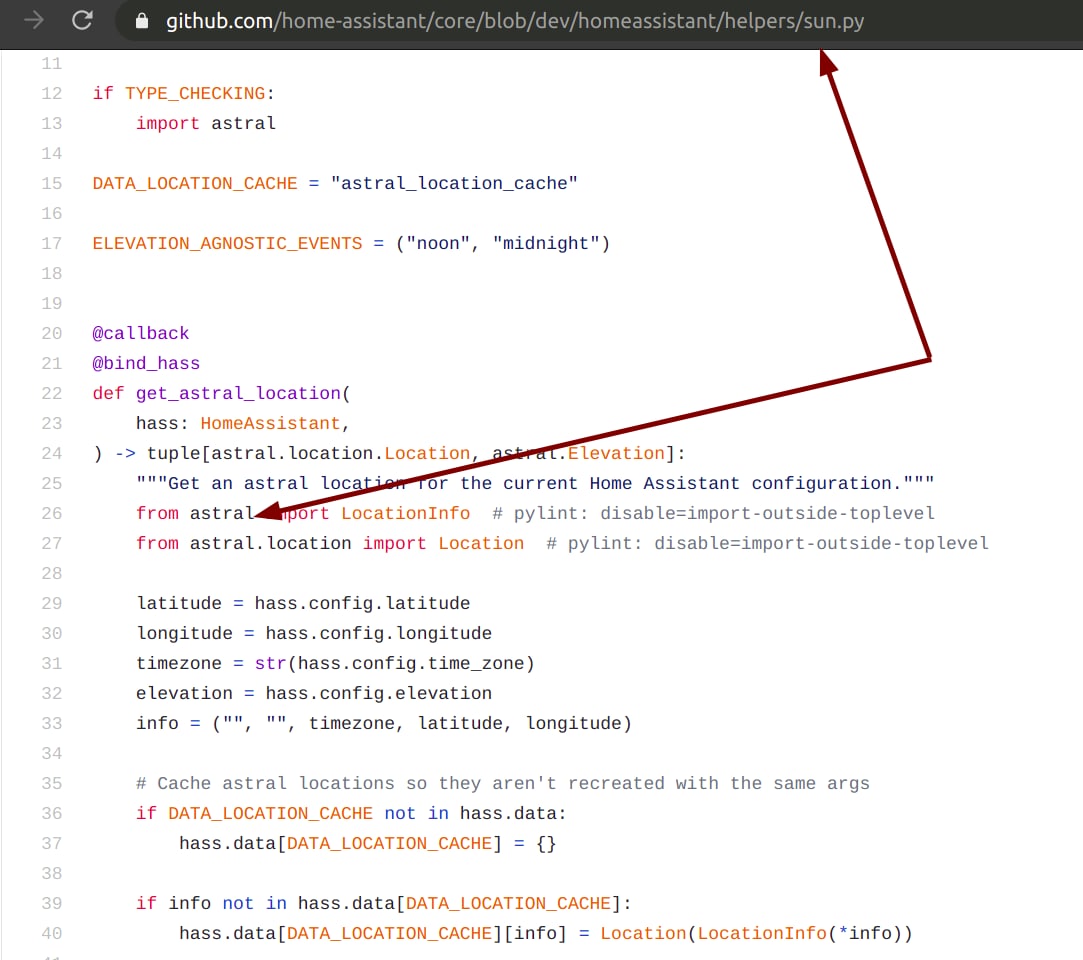Click the padlock site security icon
Image resolution: width=1083 pixels, height=960 pixels.
pyautogui.click(x=142, y=21)
